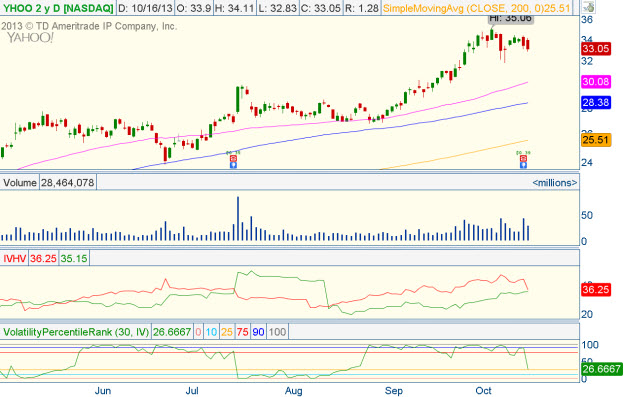625x397 pixels.
Task: Click the red earnings phone icon in October
Action: click(523, 159)
